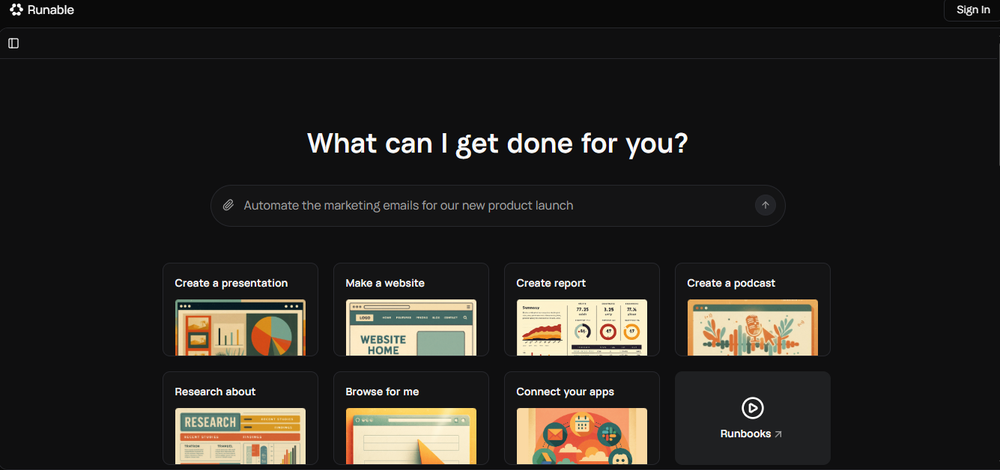Open the Create a podcast card

coord(753,309)
